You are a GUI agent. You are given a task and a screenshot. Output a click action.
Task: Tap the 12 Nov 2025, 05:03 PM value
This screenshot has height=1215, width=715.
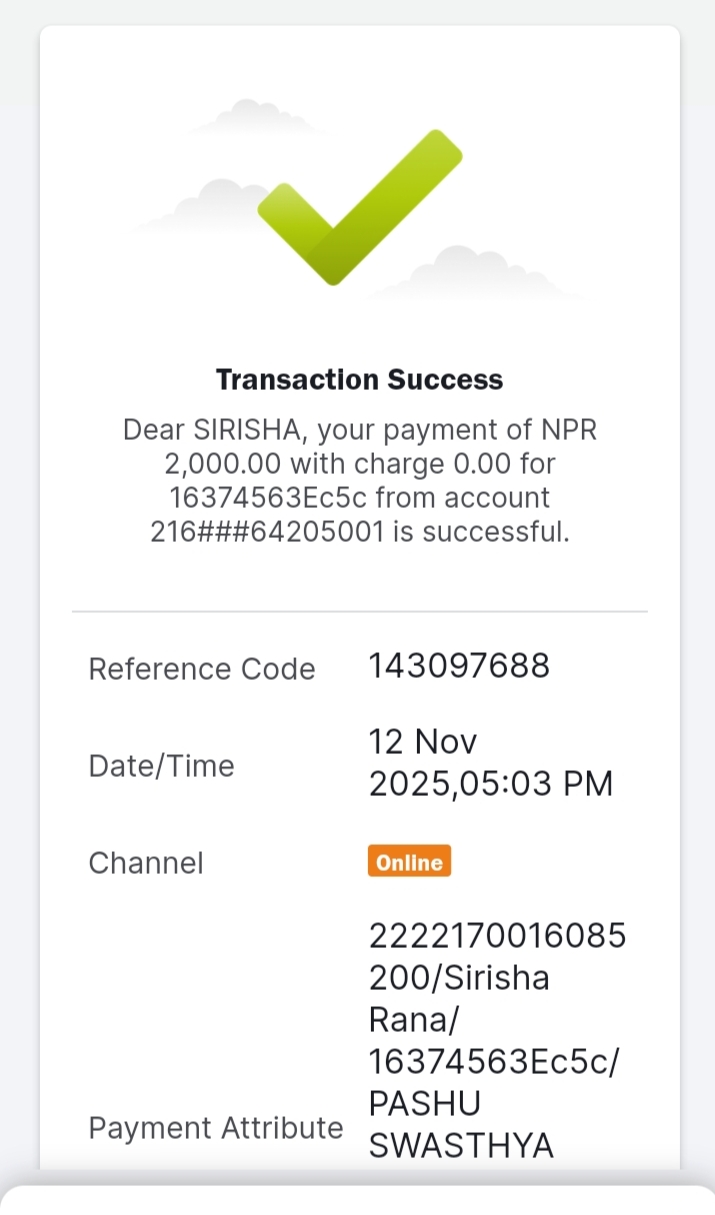(x=491, y=763)
